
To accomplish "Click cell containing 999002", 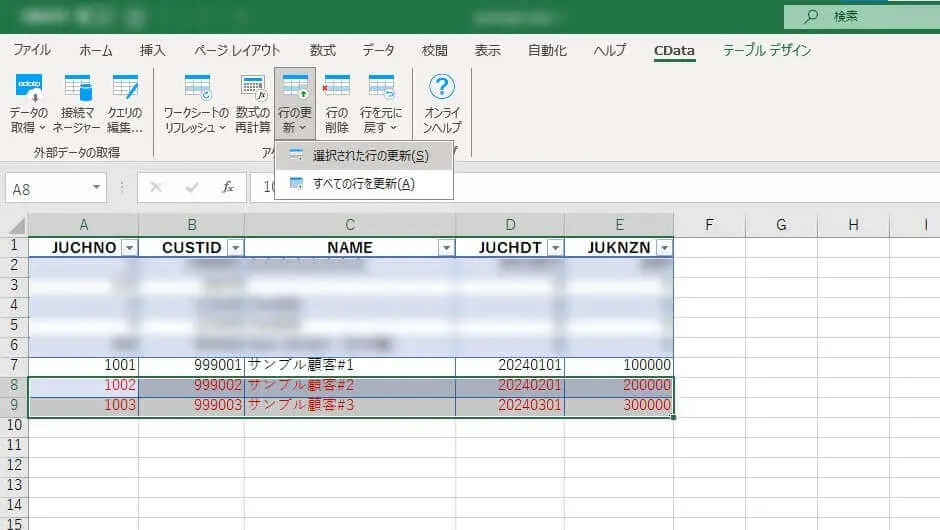I will coord(191,385).
